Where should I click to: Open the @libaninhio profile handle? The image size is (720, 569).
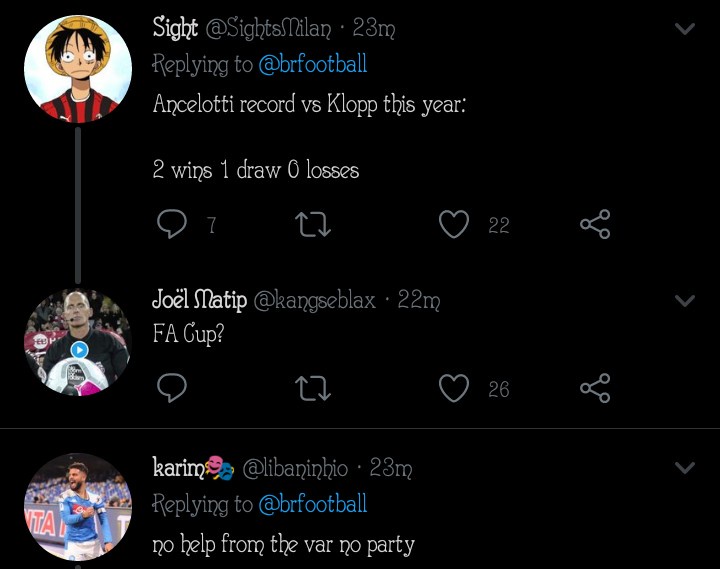[x=295, y=467]
